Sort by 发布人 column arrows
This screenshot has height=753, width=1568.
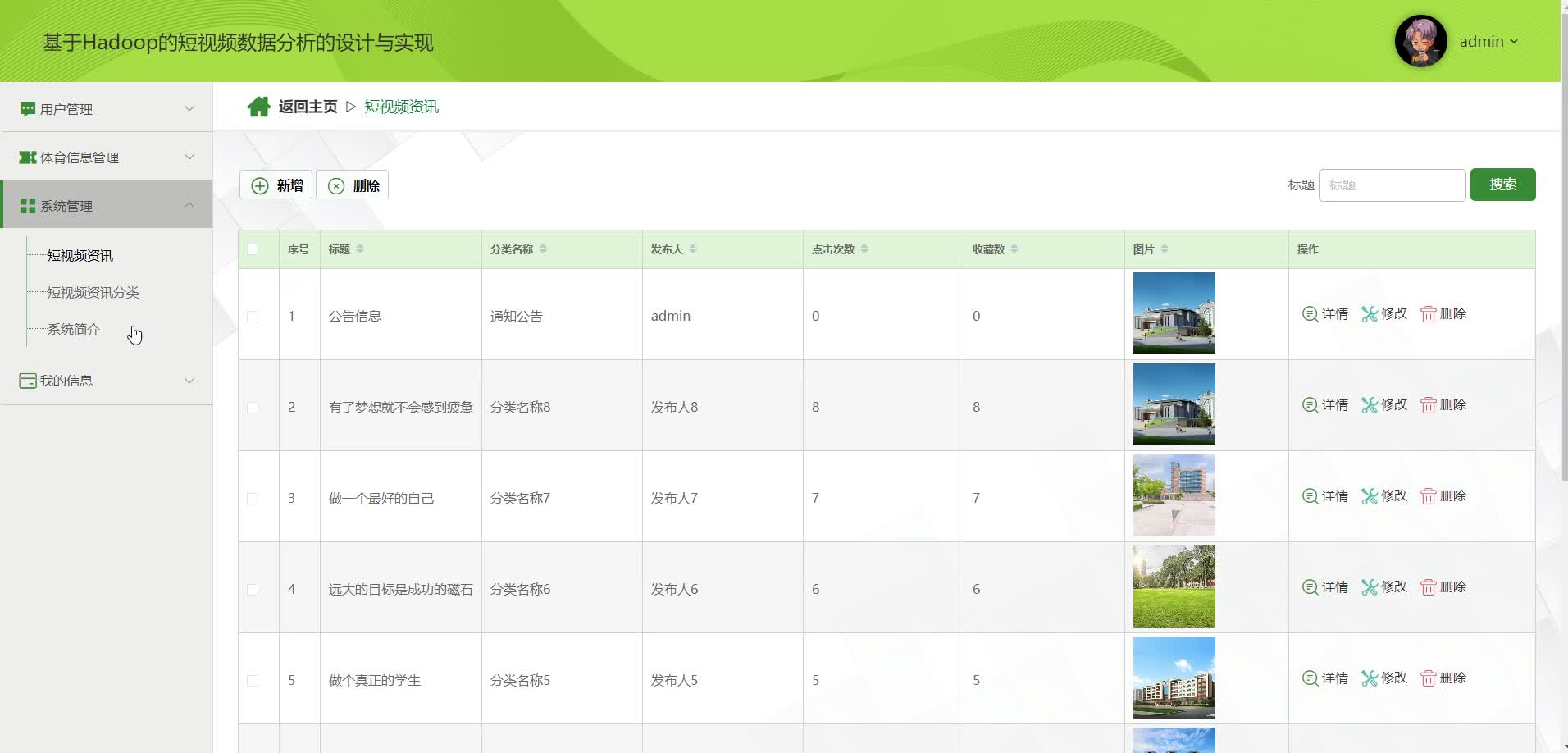click(693, 249)
